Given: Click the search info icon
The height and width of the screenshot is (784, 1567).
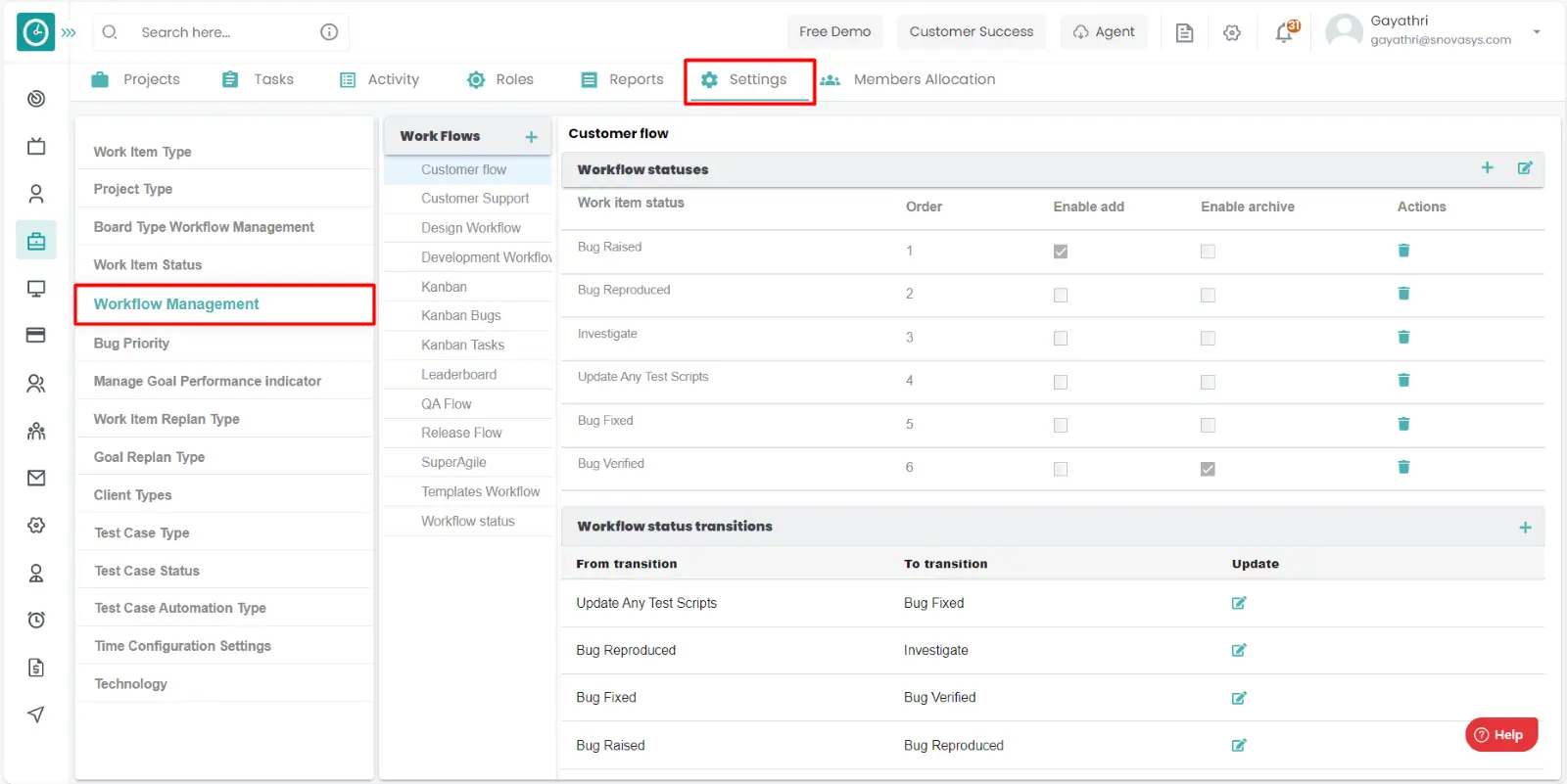Looking at the screenshot, I should (329, 32).
